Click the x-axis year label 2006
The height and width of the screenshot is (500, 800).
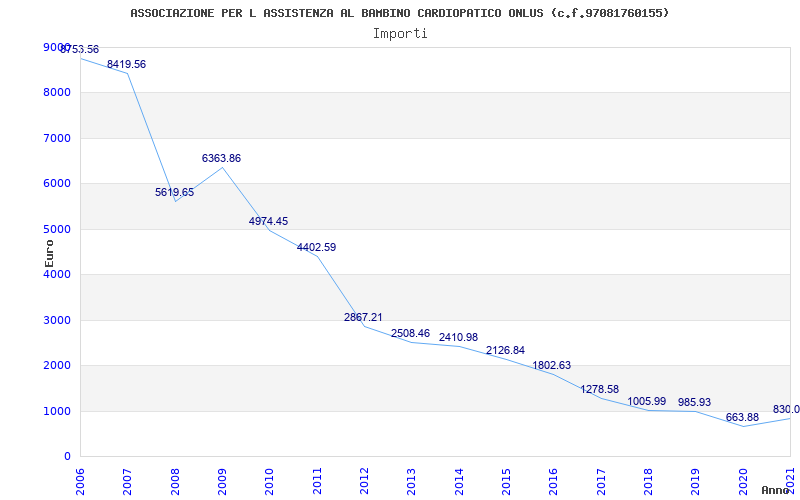[x=81, y=481]
